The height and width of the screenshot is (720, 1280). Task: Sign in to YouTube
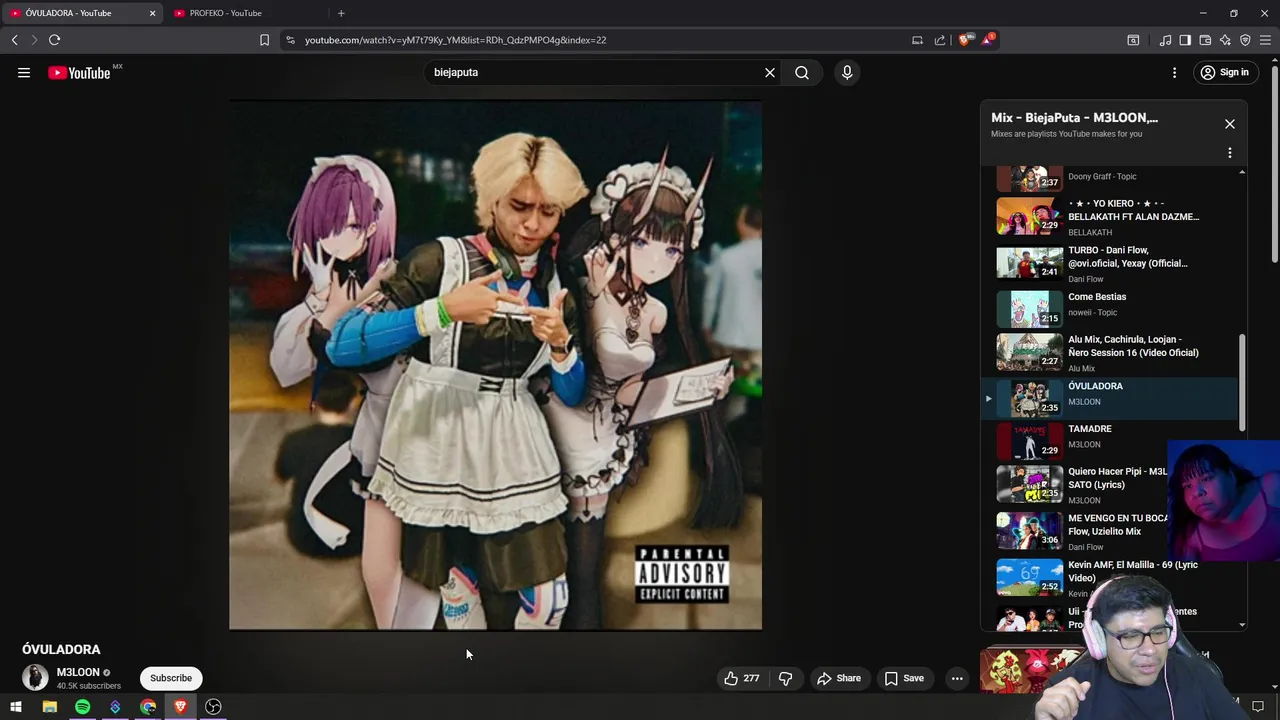(x=1225, y=72)
